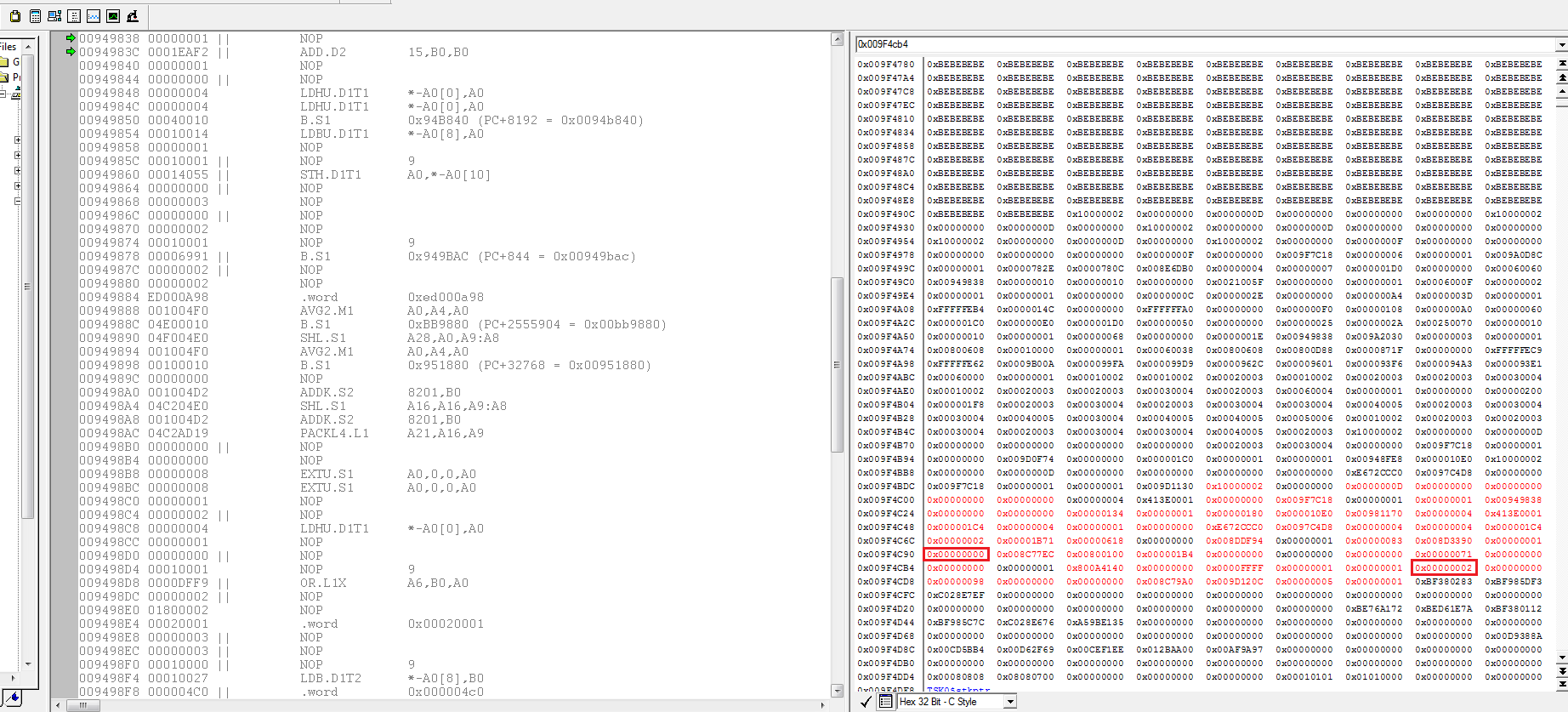Image resolution: width=1568 pixels, height=712 pixels.
Task: Select memory row address 0x009F4B04
Action: click(x=886, y=404)
